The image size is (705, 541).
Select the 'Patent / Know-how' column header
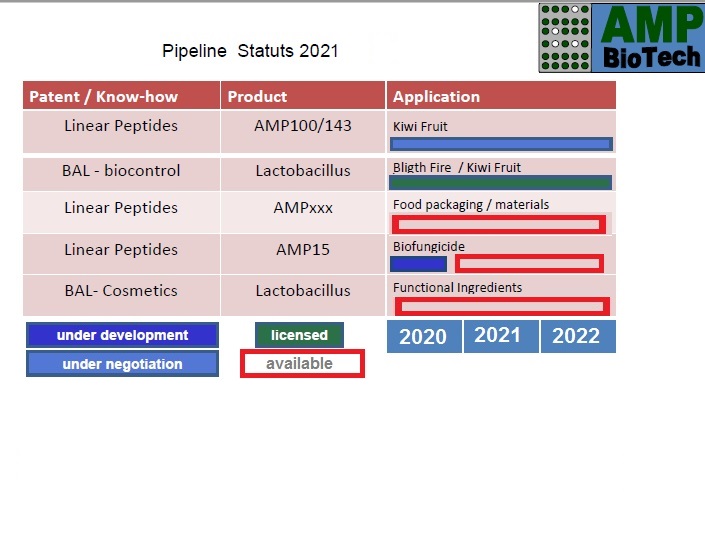121,96
